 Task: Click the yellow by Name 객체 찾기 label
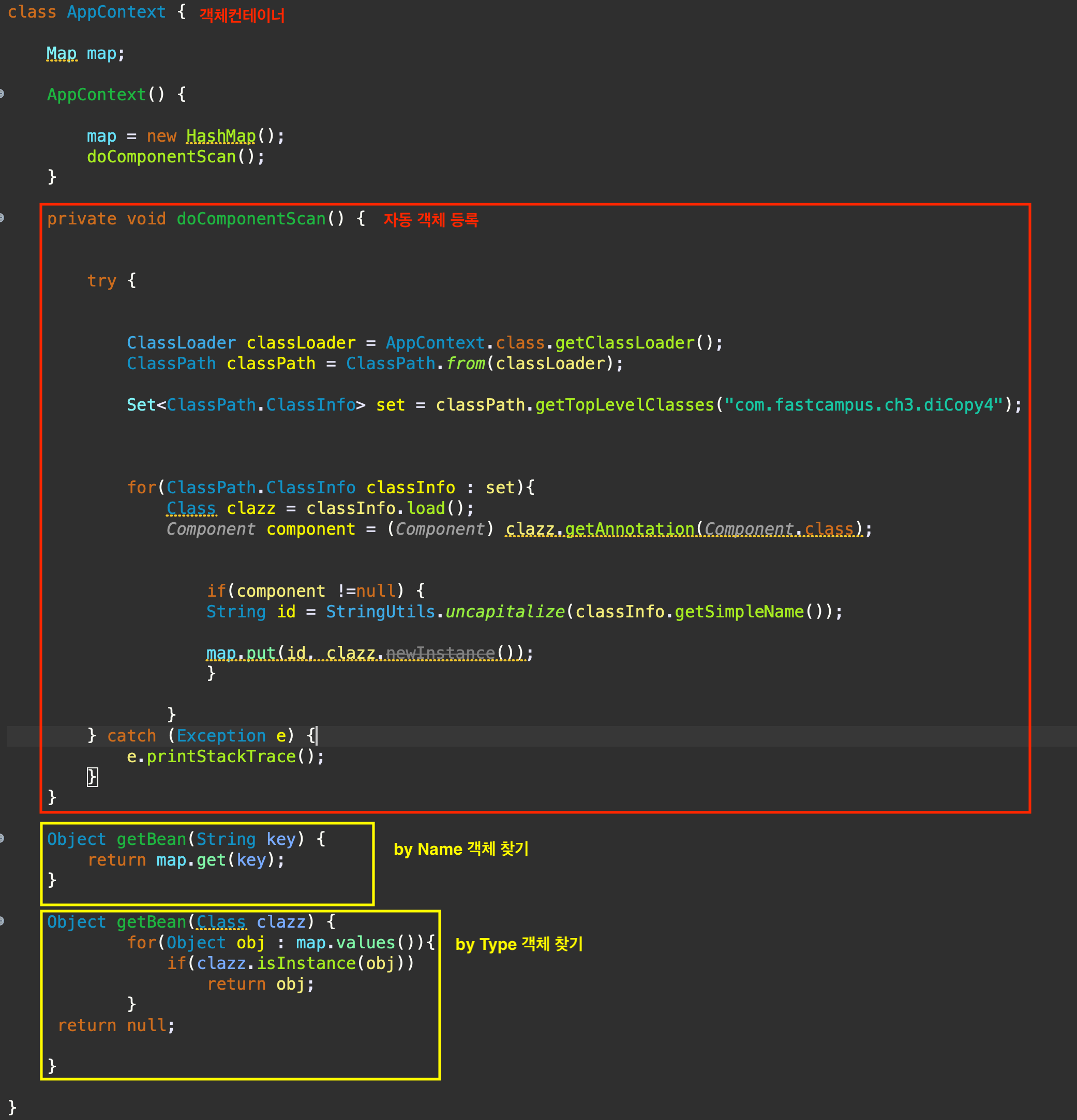coord(461,849)
